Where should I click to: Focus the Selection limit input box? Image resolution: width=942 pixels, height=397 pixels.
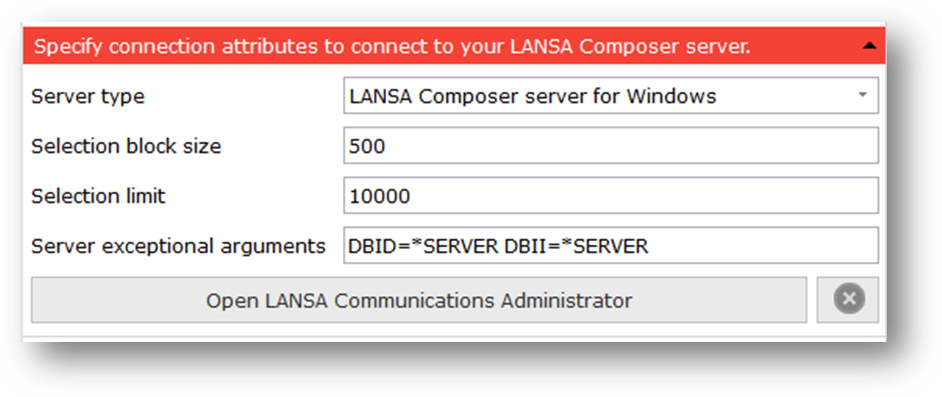point(611,195)
